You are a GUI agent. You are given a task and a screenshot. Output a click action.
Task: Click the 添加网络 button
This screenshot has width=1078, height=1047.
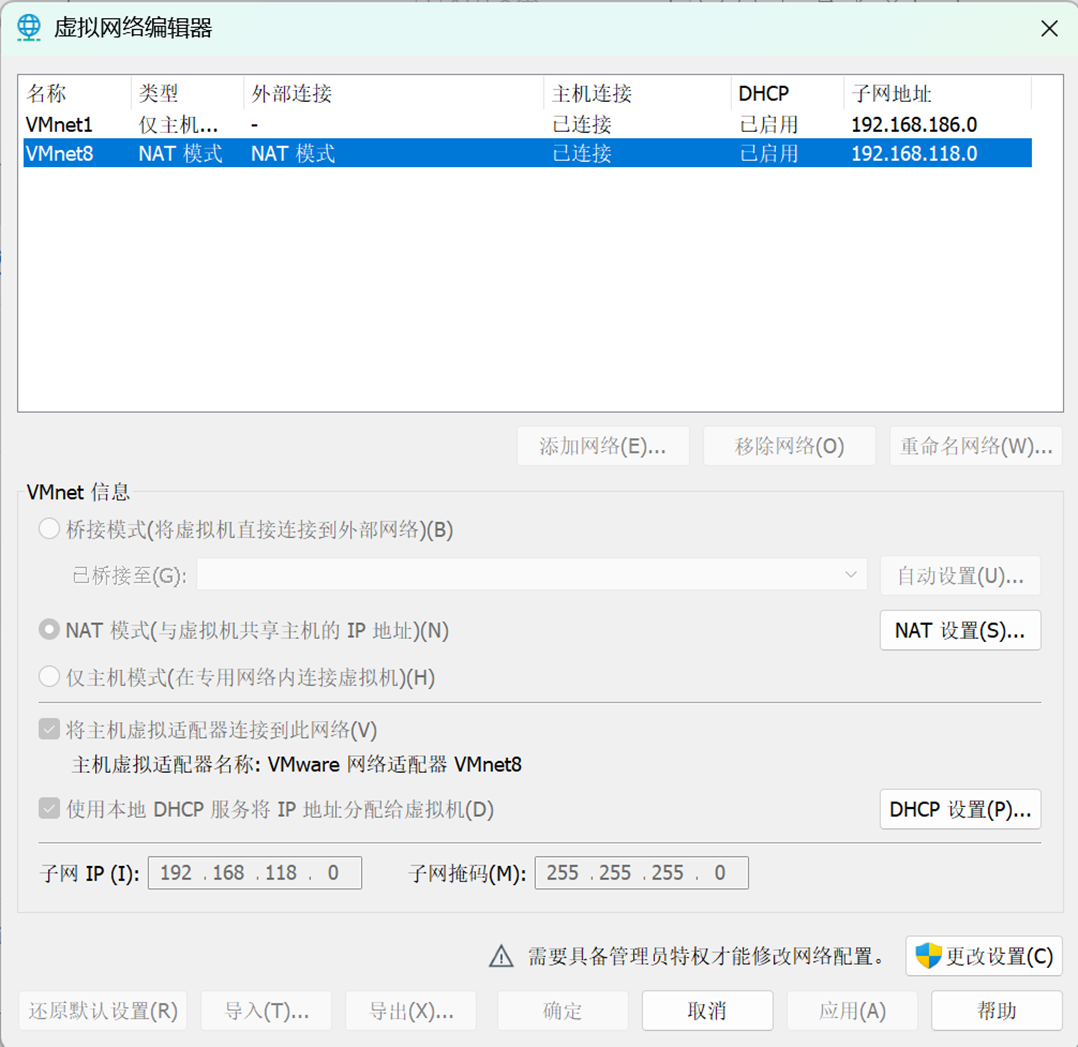[603, 446]
